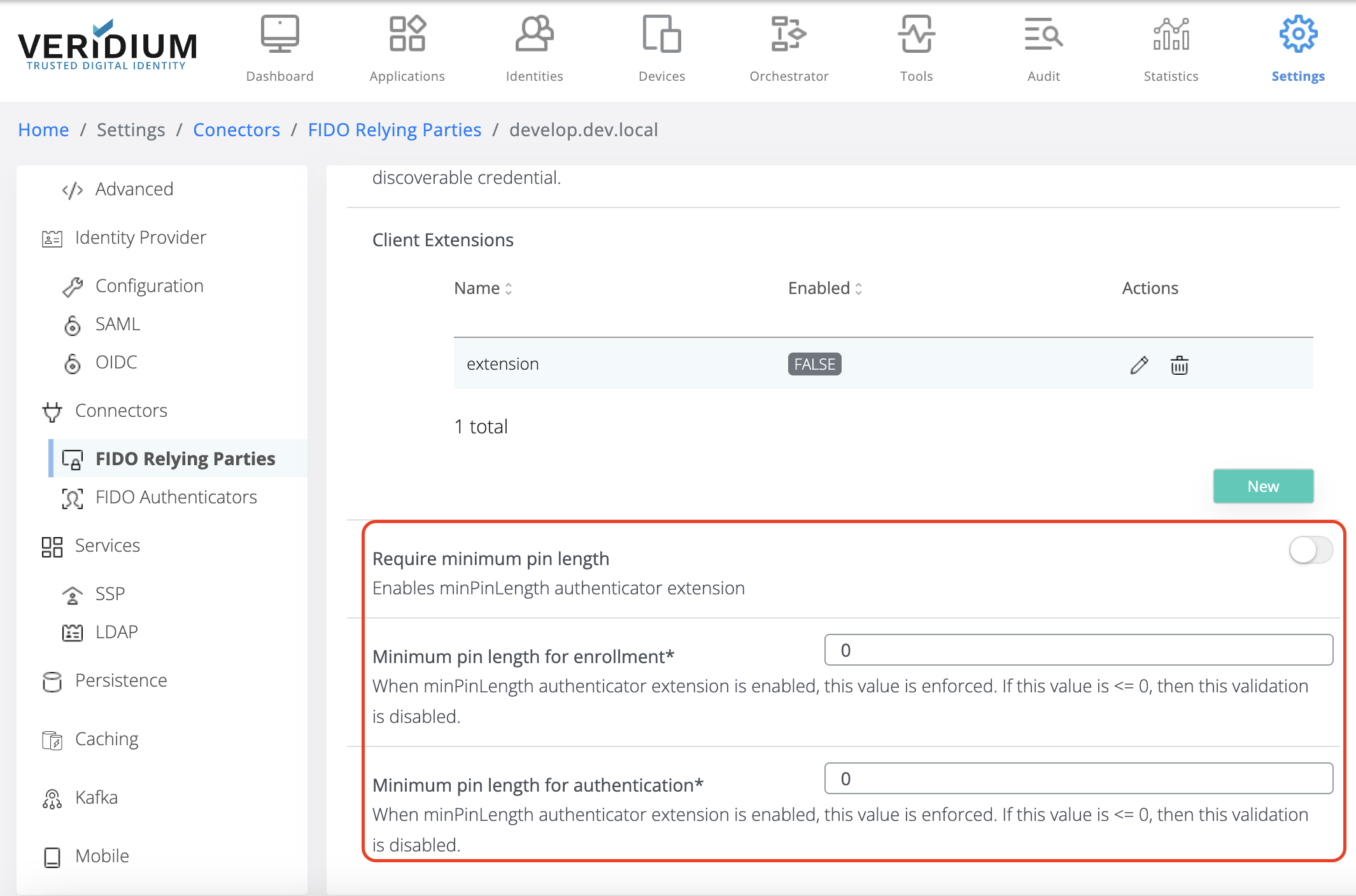Image resolution: width=1356 pixels, height=896 pixels.
Task: Click the New button to add extension
Action: (1263, 487)
